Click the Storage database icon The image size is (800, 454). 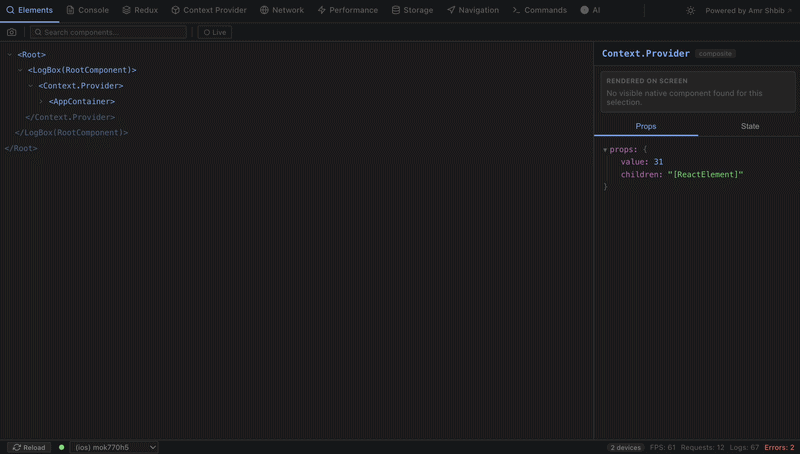396,10
